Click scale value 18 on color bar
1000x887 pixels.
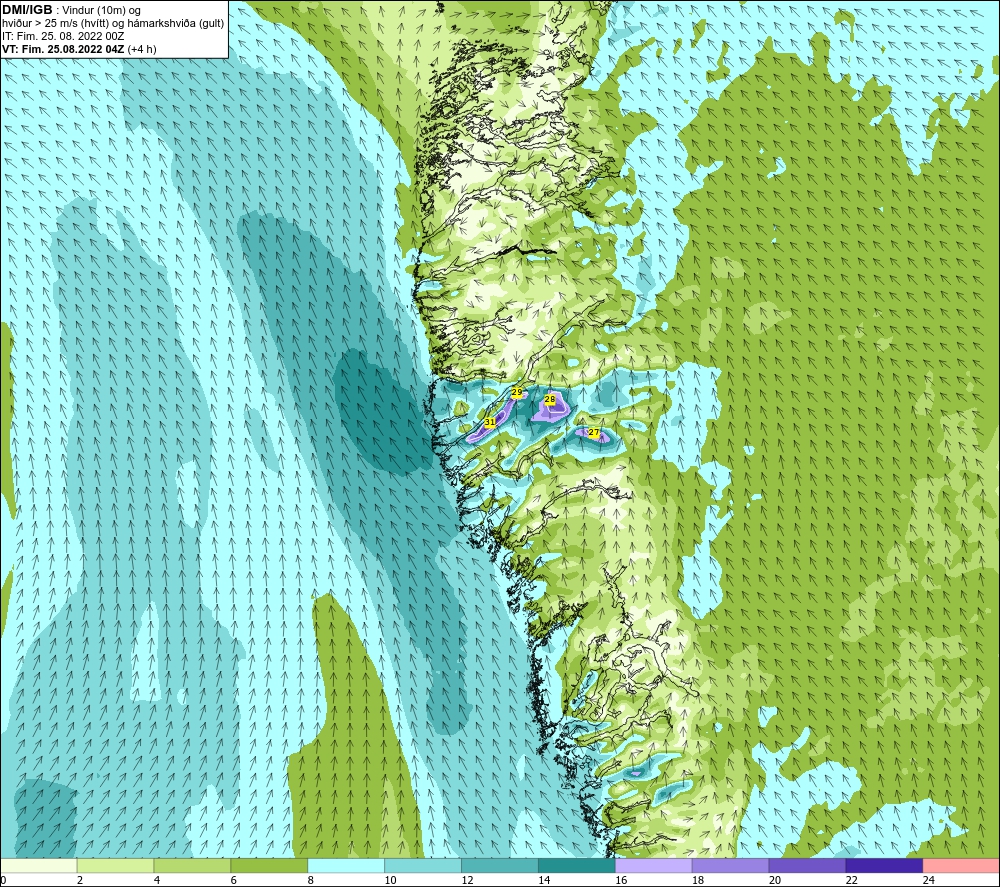click(x=698, y=880)
